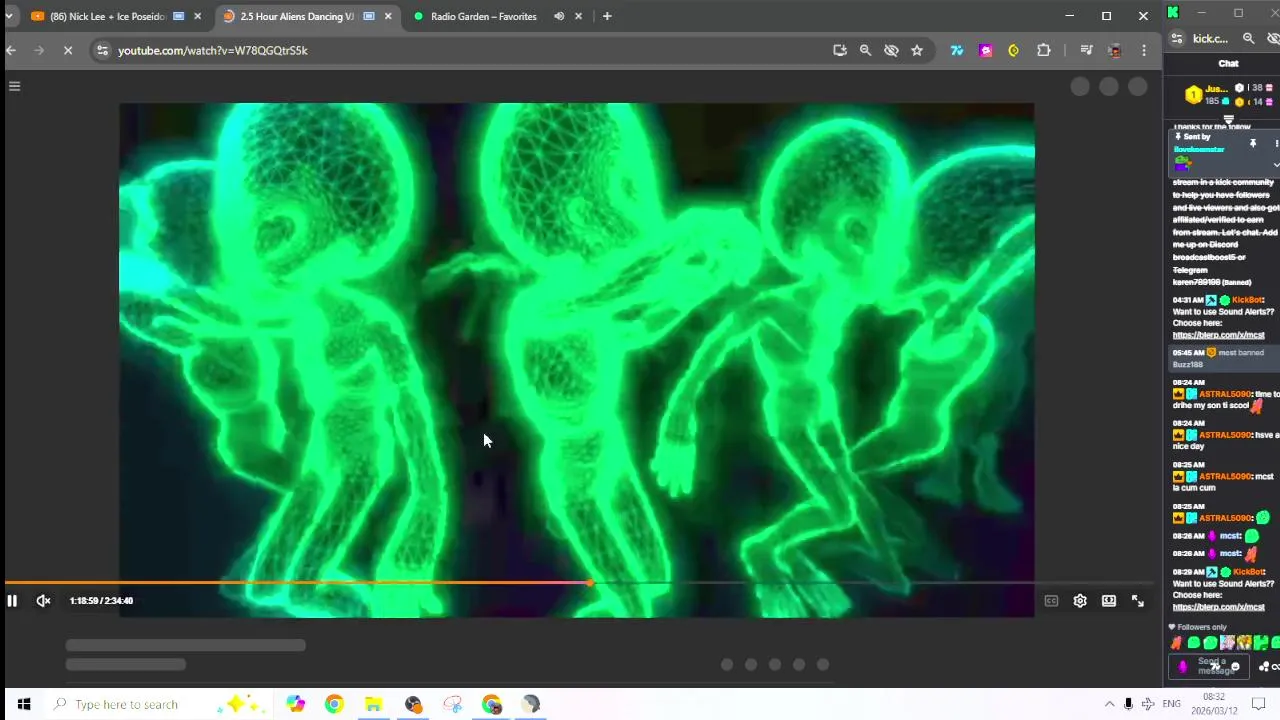Click the crossed-eye tracking protection icon
Viewport: 1280px width, 720px height.
coord(891,50)
